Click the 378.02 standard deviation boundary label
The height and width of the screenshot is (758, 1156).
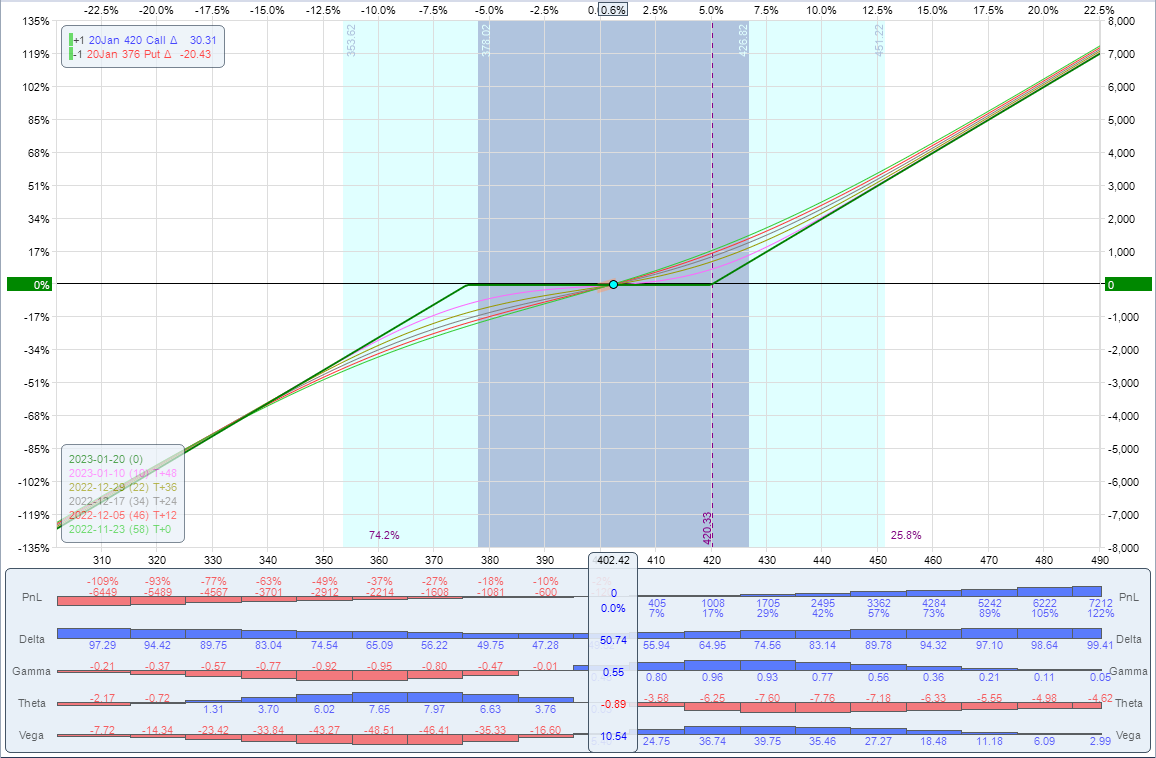(x=485, y=40)
